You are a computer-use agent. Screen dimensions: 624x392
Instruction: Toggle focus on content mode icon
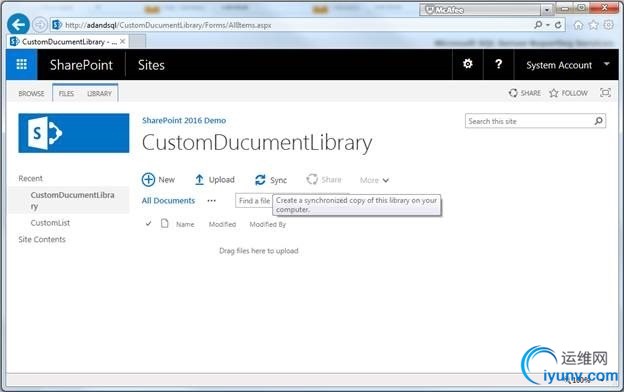click(605, 93)
